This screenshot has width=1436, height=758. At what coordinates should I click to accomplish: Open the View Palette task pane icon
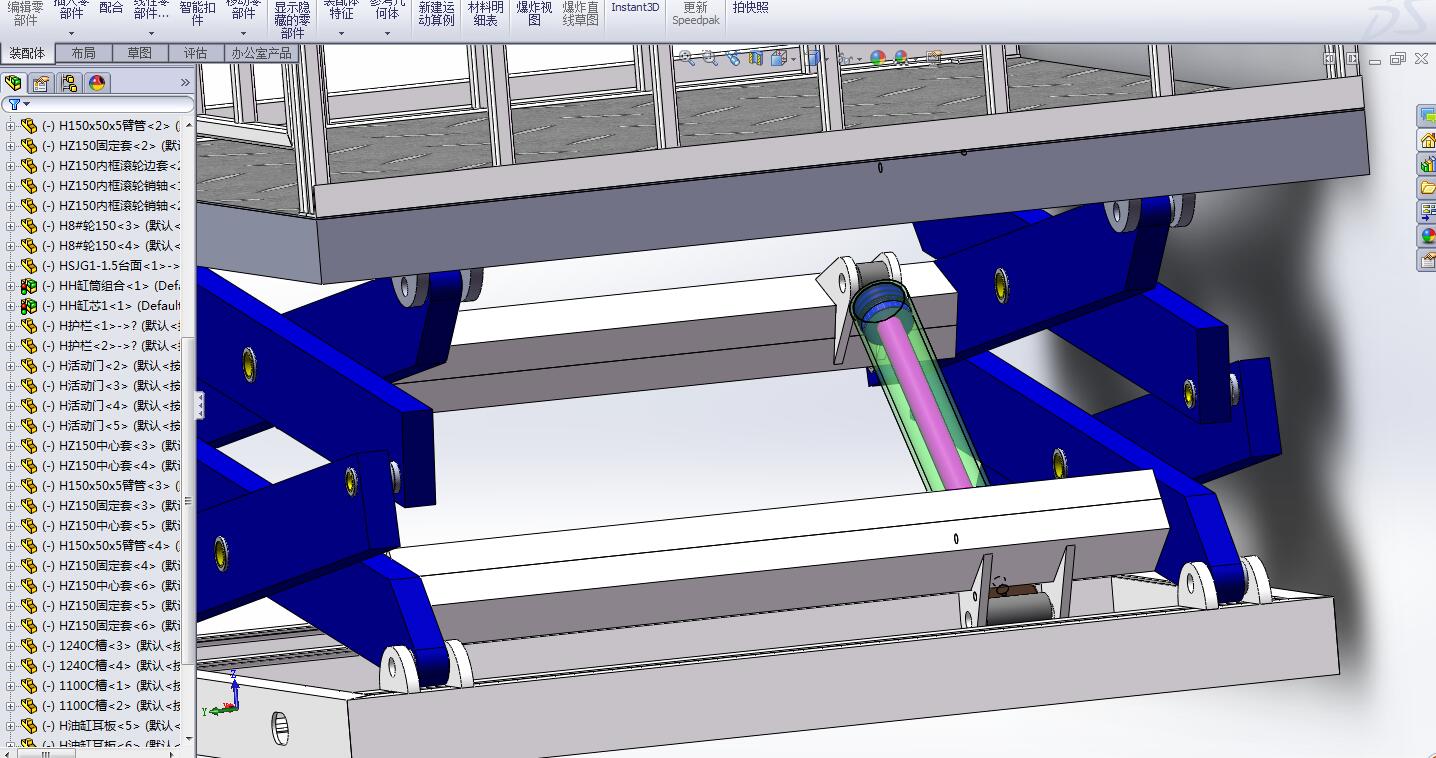(1428, 212)
